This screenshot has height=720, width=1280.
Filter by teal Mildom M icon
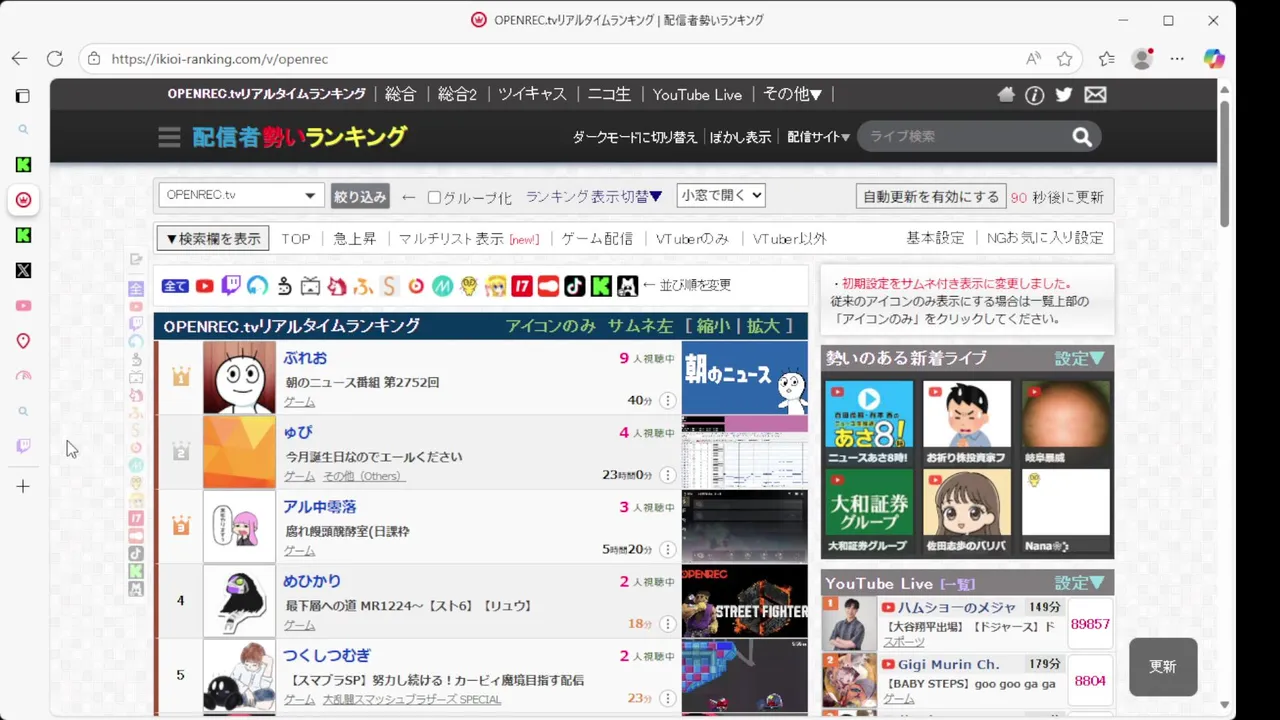tap(442, 286)
